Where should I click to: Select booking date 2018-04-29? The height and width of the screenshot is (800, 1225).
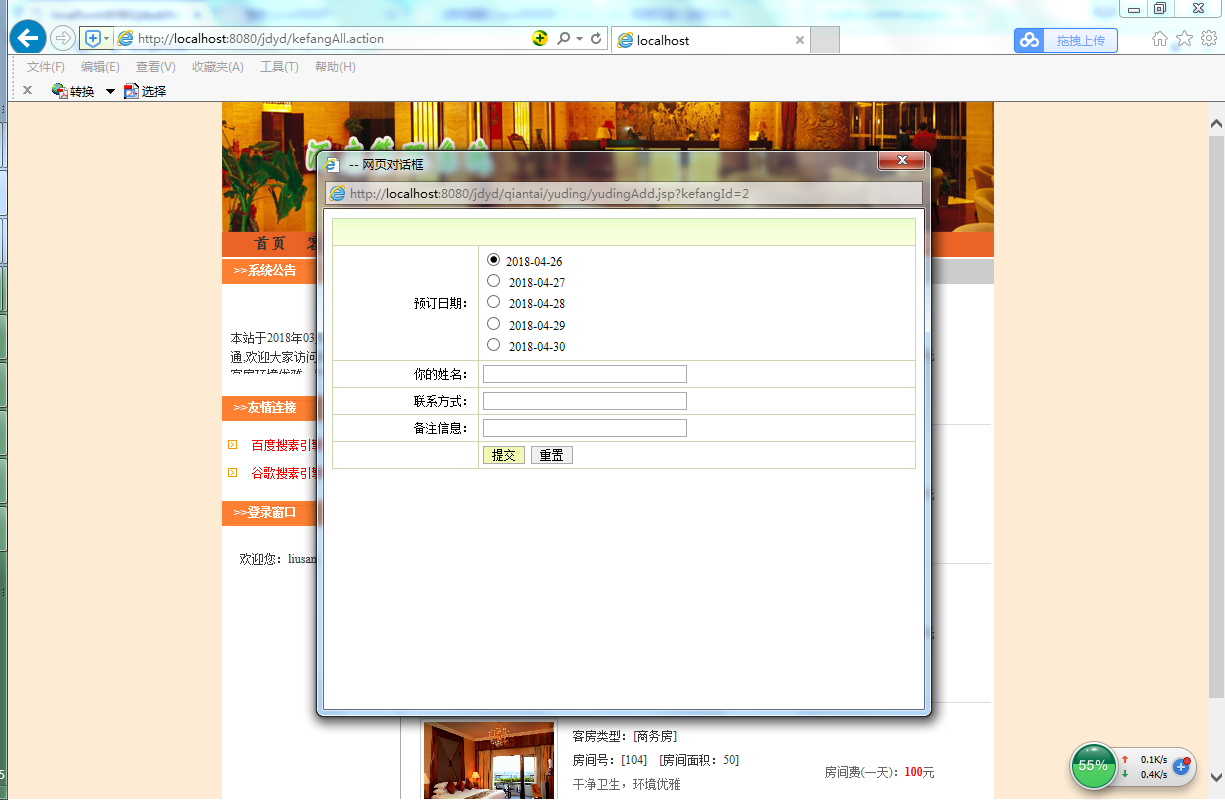pyautogui.click(x=493, y=323)
